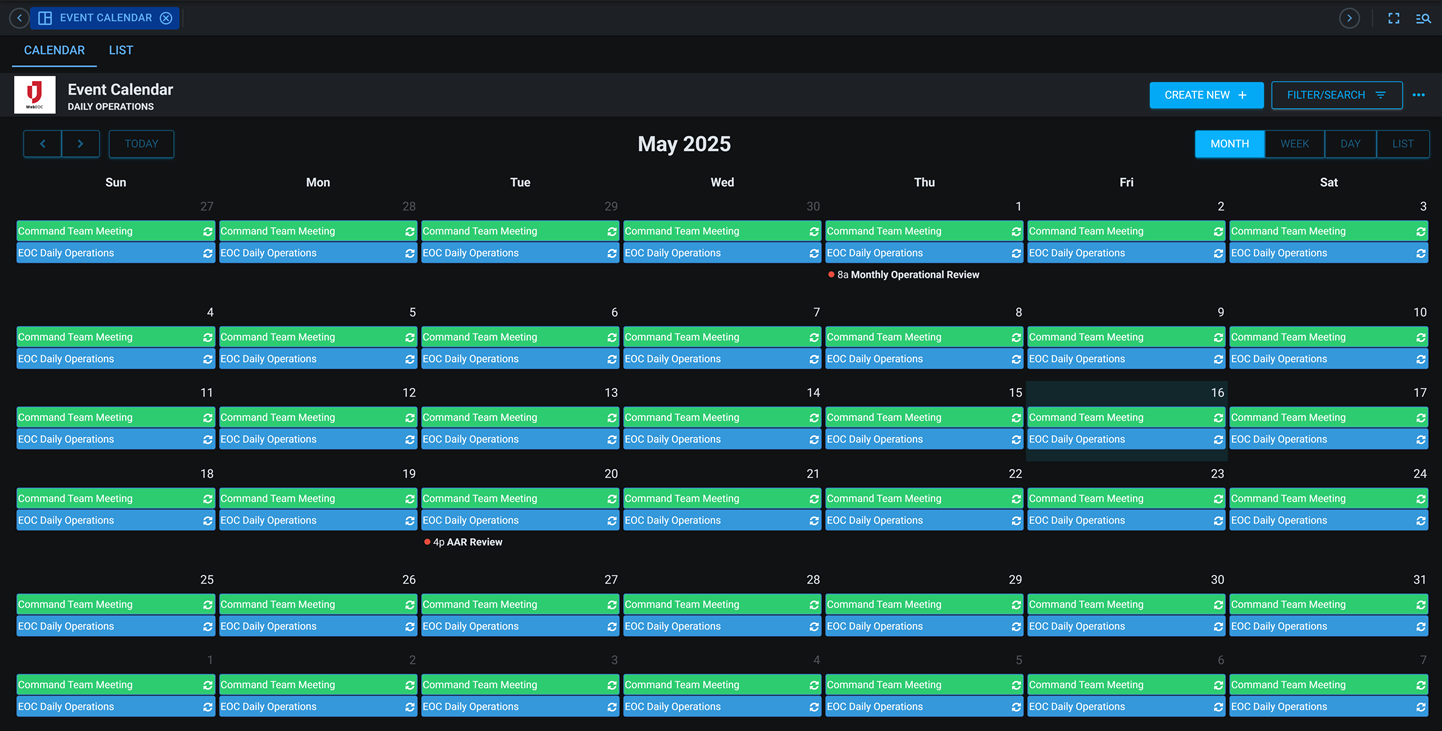Open the ellipsis overflow menu near Filter/Search
The image size is (1442, 731).
tap(1419, 95)
